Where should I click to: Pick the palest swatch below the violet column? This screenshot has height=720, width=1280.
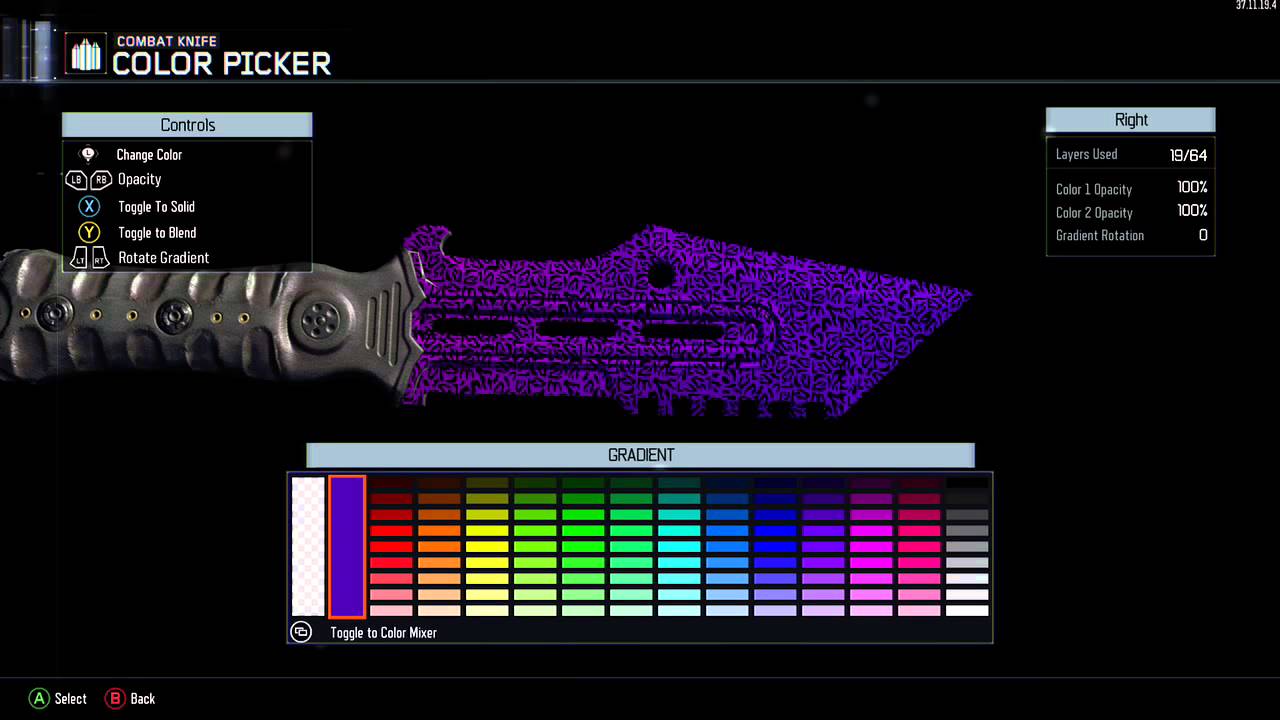[823, 610]
